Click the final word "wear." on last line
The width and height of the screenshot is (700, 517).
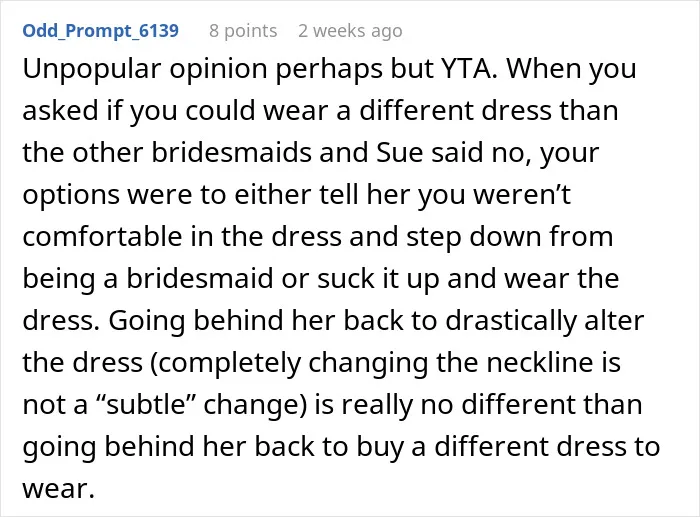(58, 490)
